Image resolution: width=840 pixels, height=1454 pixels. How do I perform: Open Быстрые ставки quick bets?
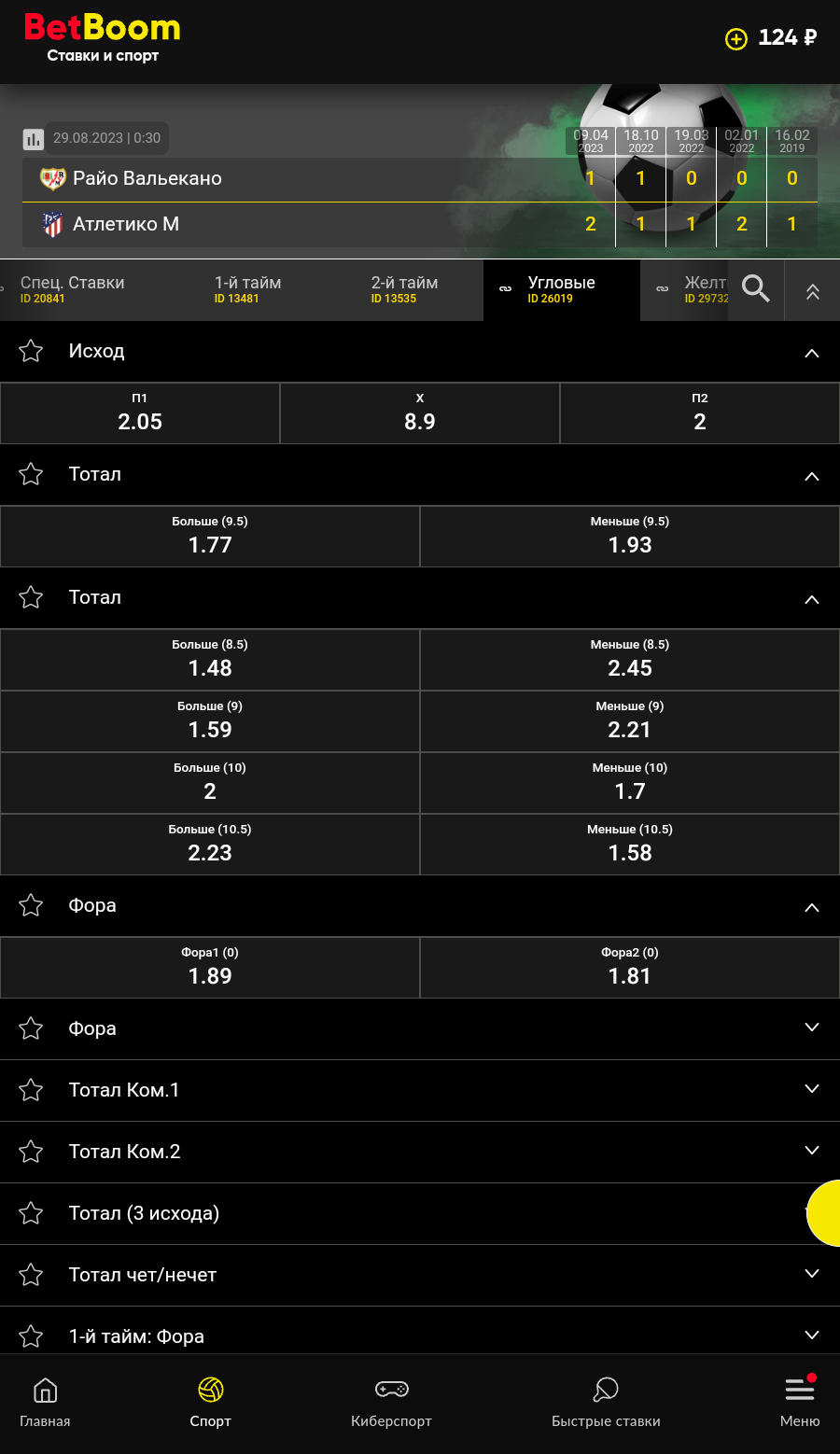pyautogui.click(x=606, y=1402)
